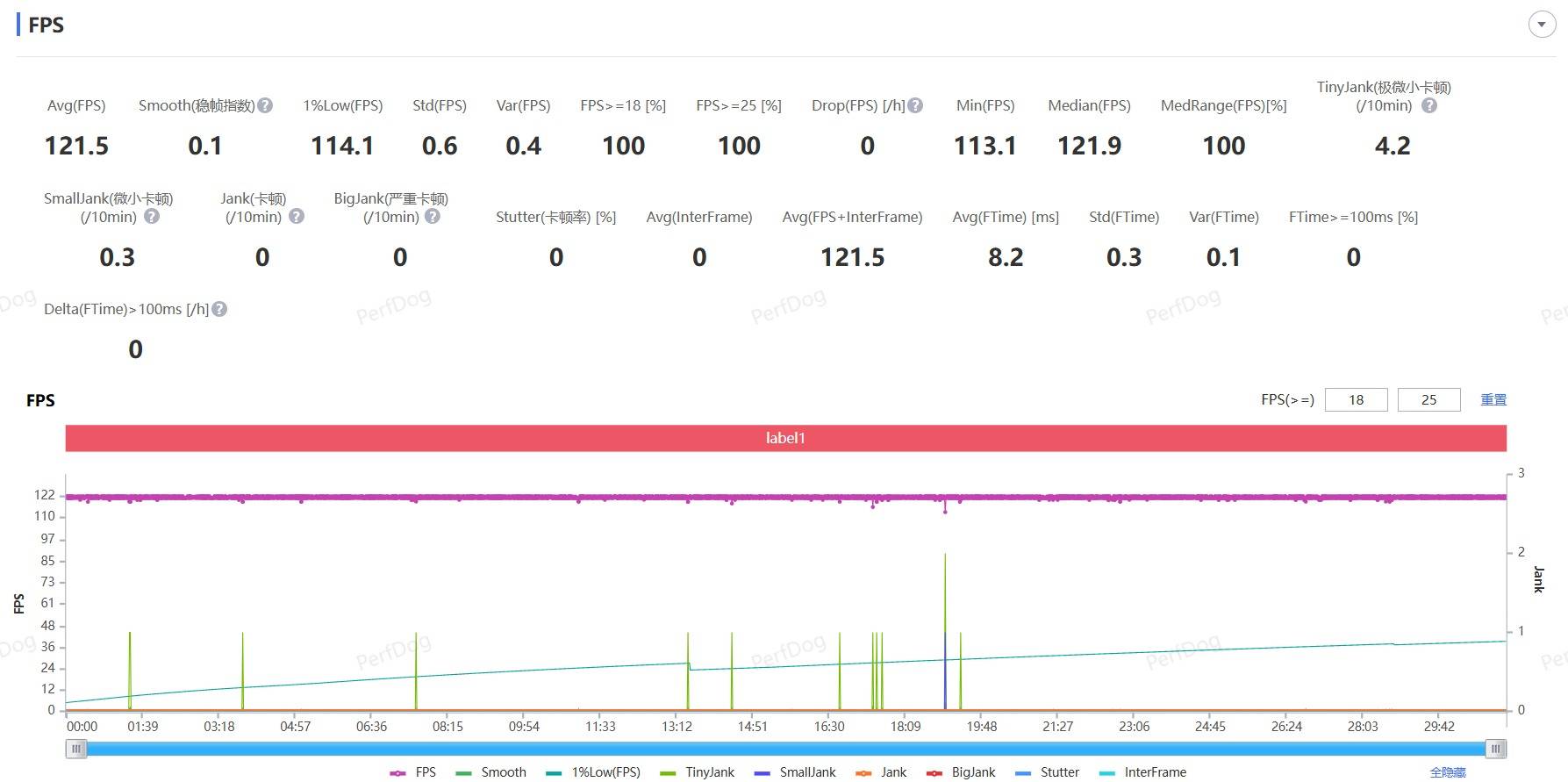1568x782 pixels.
Task: Click help icon next to Smooth(稳帧指数)
Action: click(265, 105)
